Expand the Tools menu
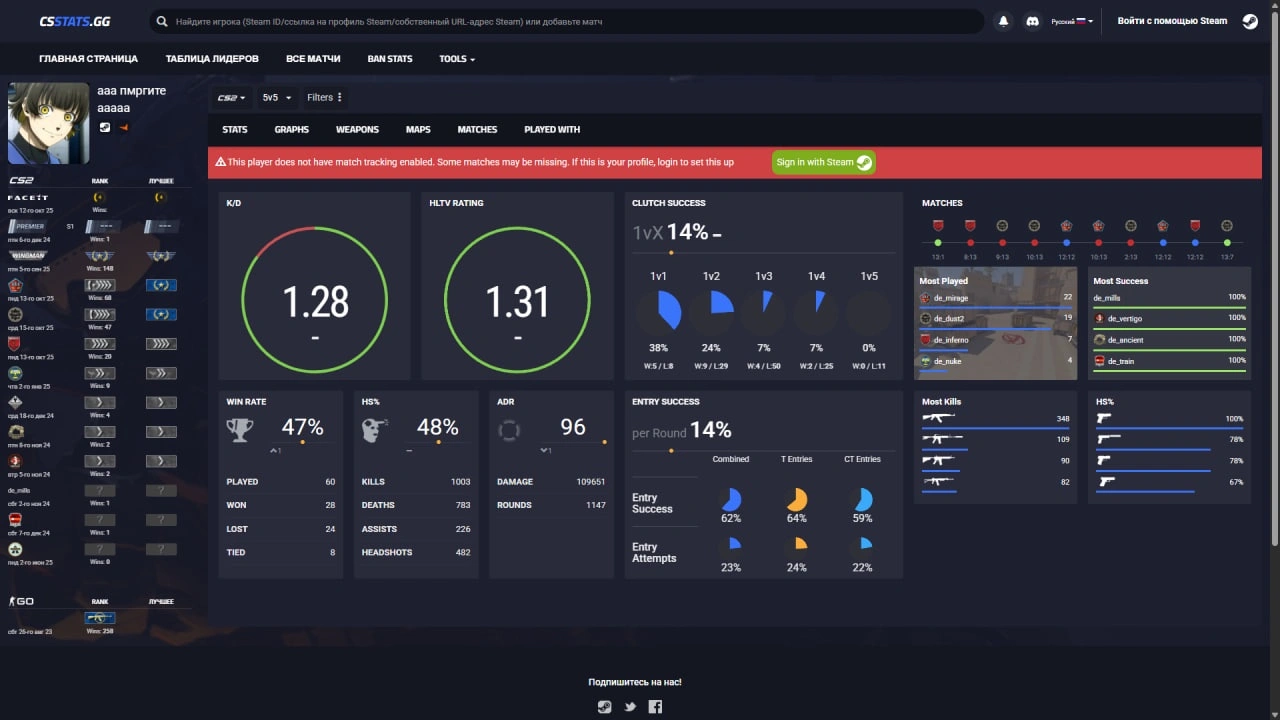This screenshot has height=720, width=1280. click(457, 59)
